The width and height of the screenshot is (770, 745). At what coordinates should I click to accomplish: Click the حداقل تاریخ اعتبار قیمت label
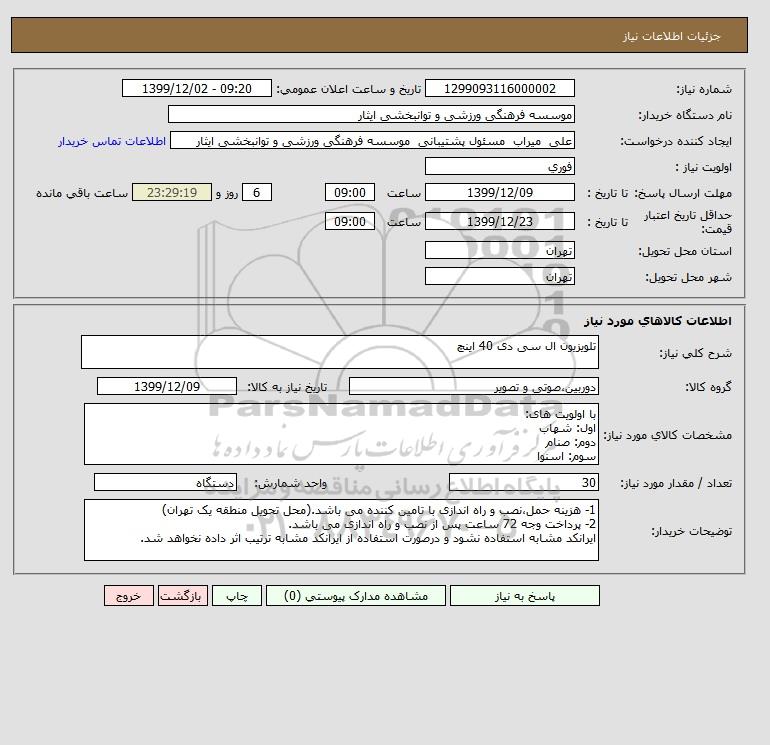tap(688, 221)
